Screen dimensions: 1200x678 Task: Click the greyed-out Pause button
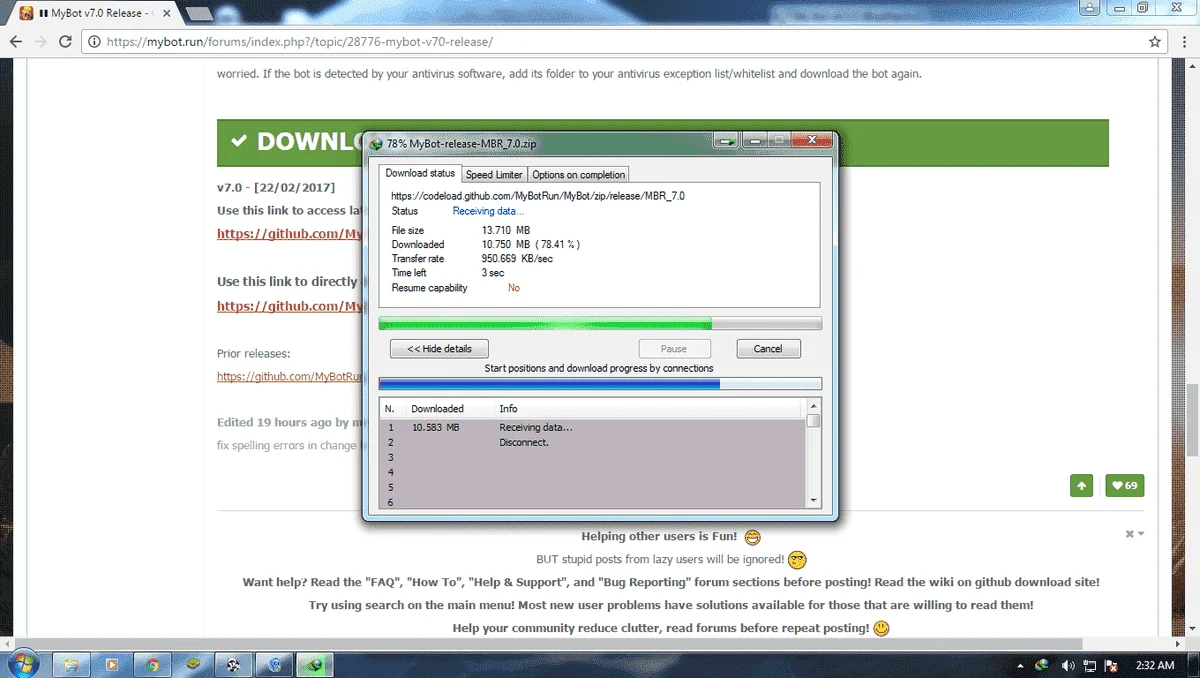pos(674,349)
